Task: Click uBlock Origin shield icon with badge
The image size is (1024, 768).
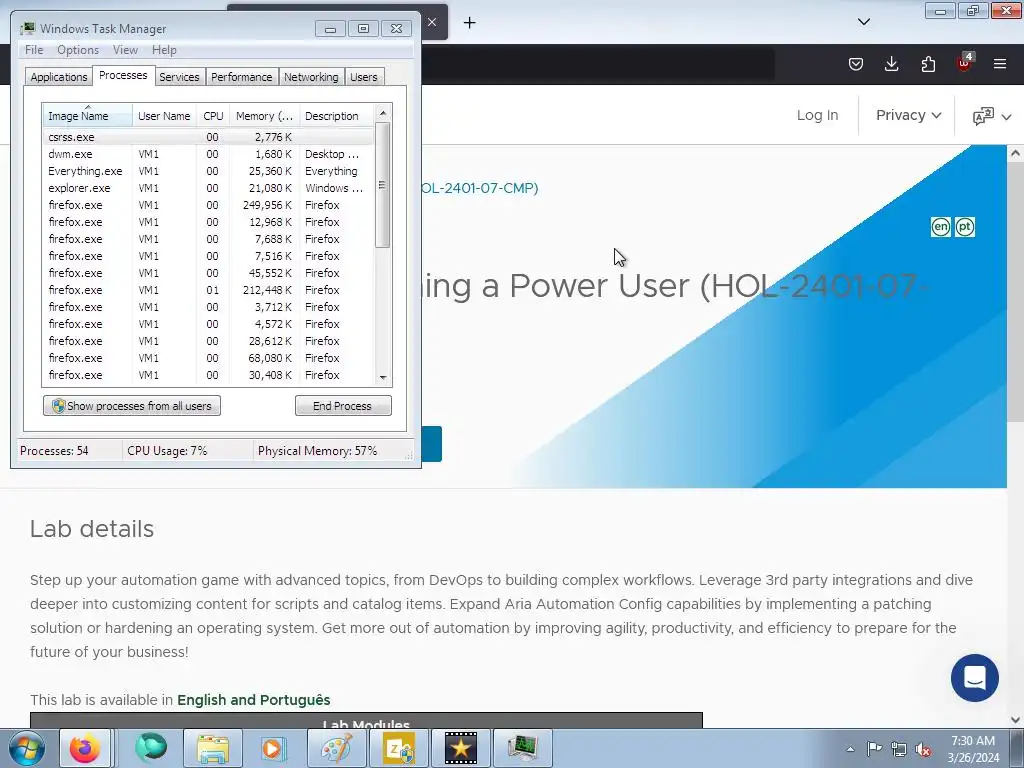Action: click(965, 63)
